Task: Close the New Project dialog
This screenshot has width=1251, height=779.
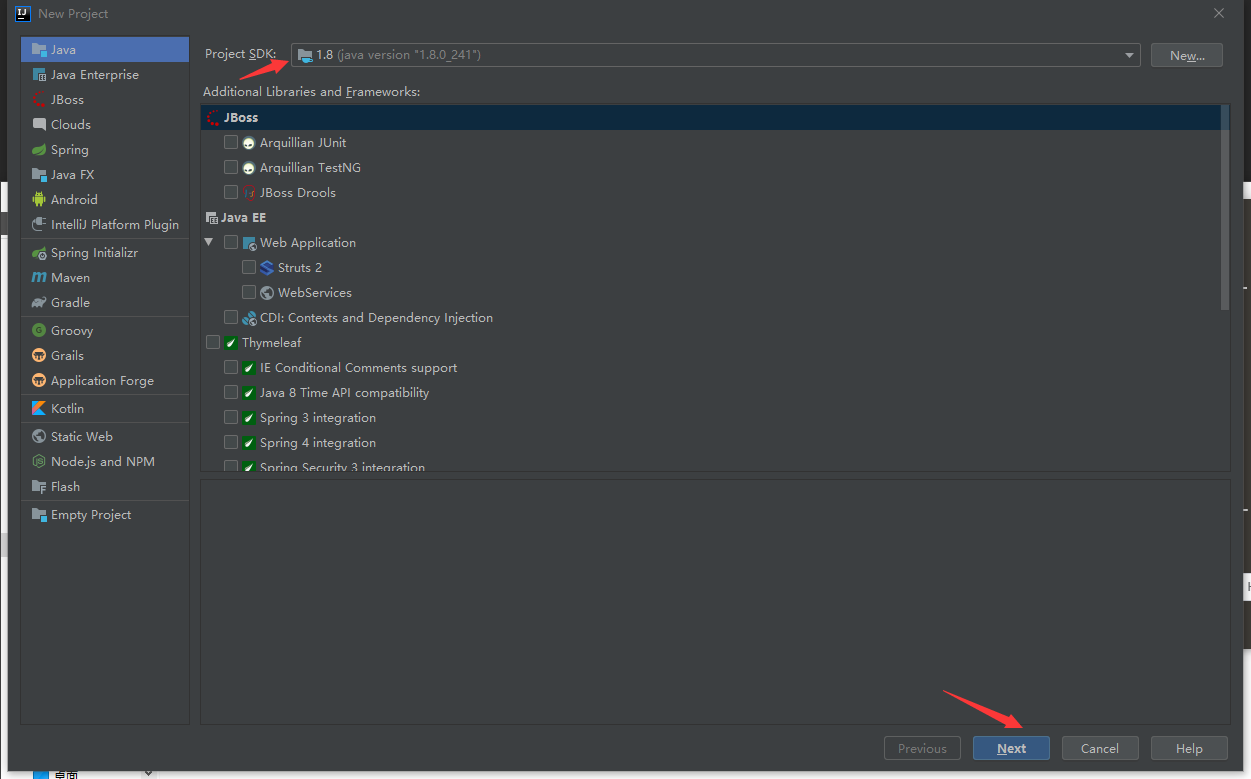Action: (1219, 13)
